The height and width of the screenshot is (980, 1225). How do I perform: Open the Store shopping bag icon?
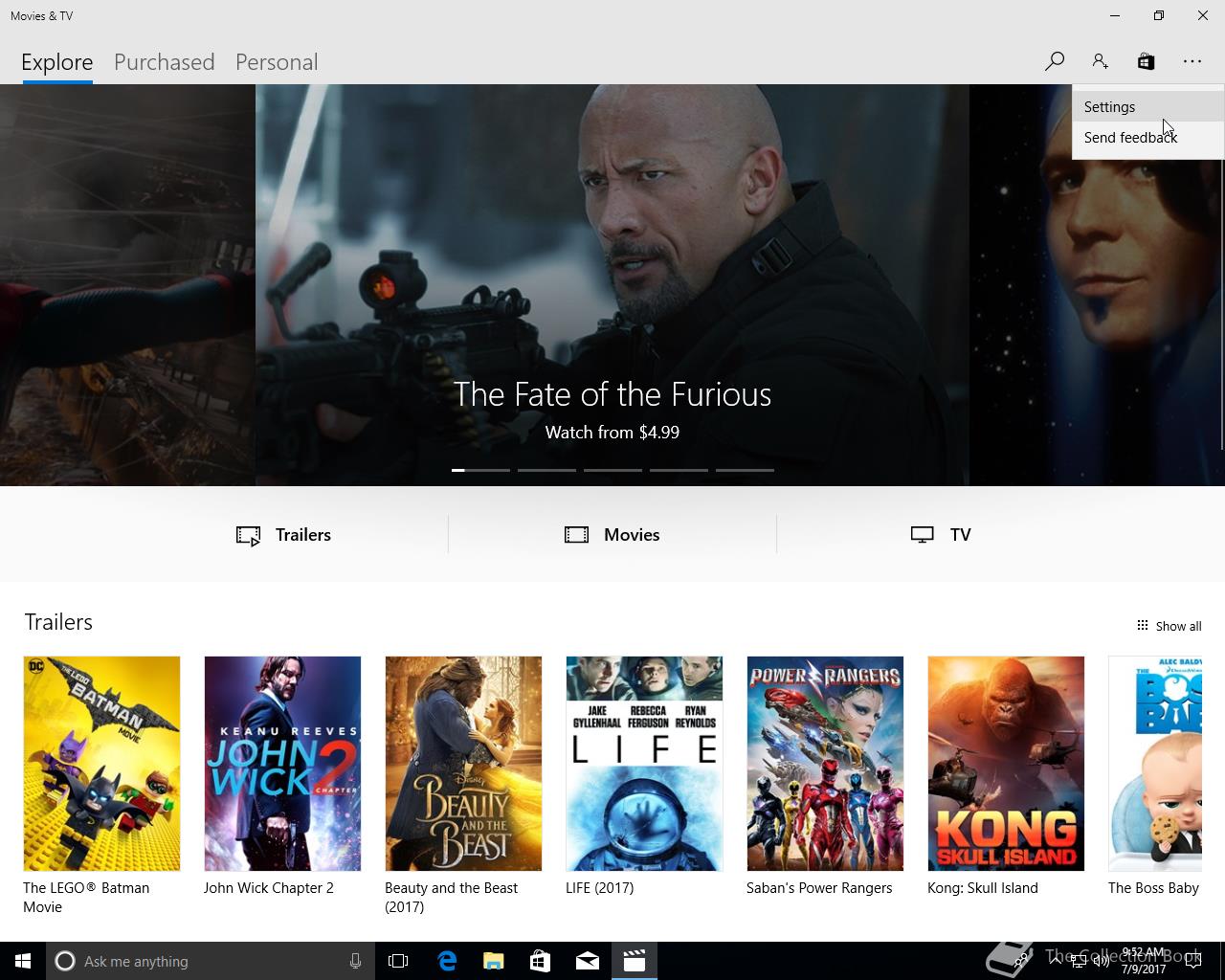click(1146, 61)
